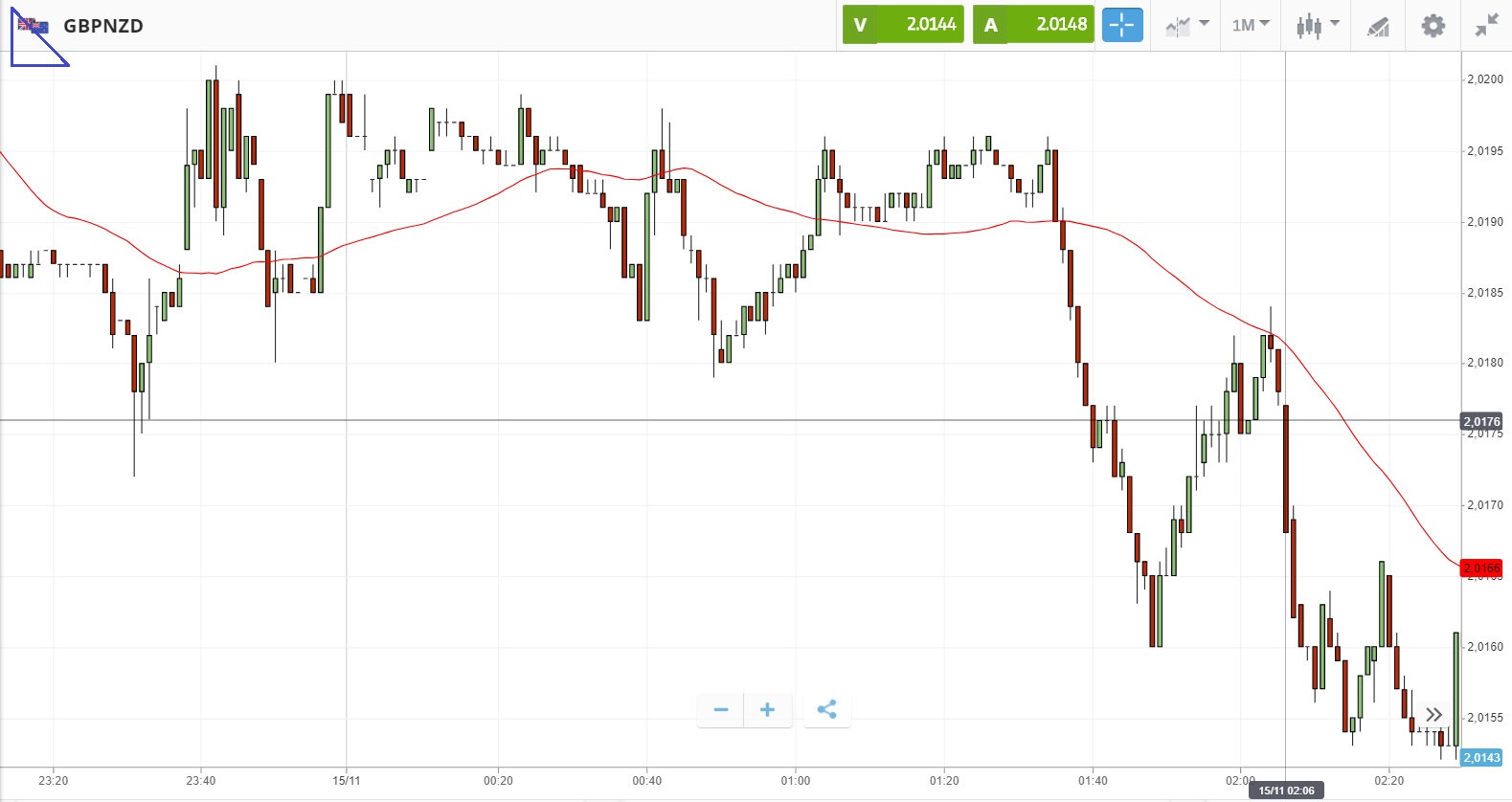Click the V sell button at 2.0144
Viewport: 1512px width, 802px height.
coord(903,25)
